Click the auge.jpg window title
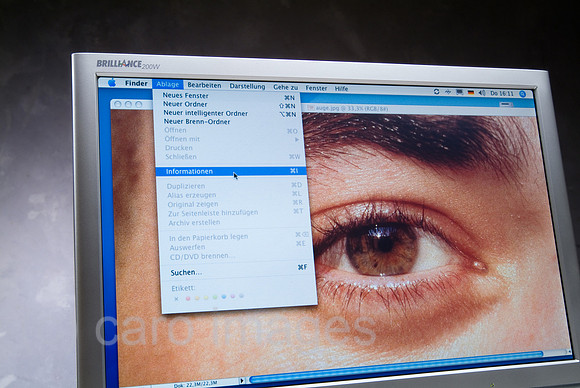Image resolution: width=580 pixels, height=388 pixels. (351, 108)
